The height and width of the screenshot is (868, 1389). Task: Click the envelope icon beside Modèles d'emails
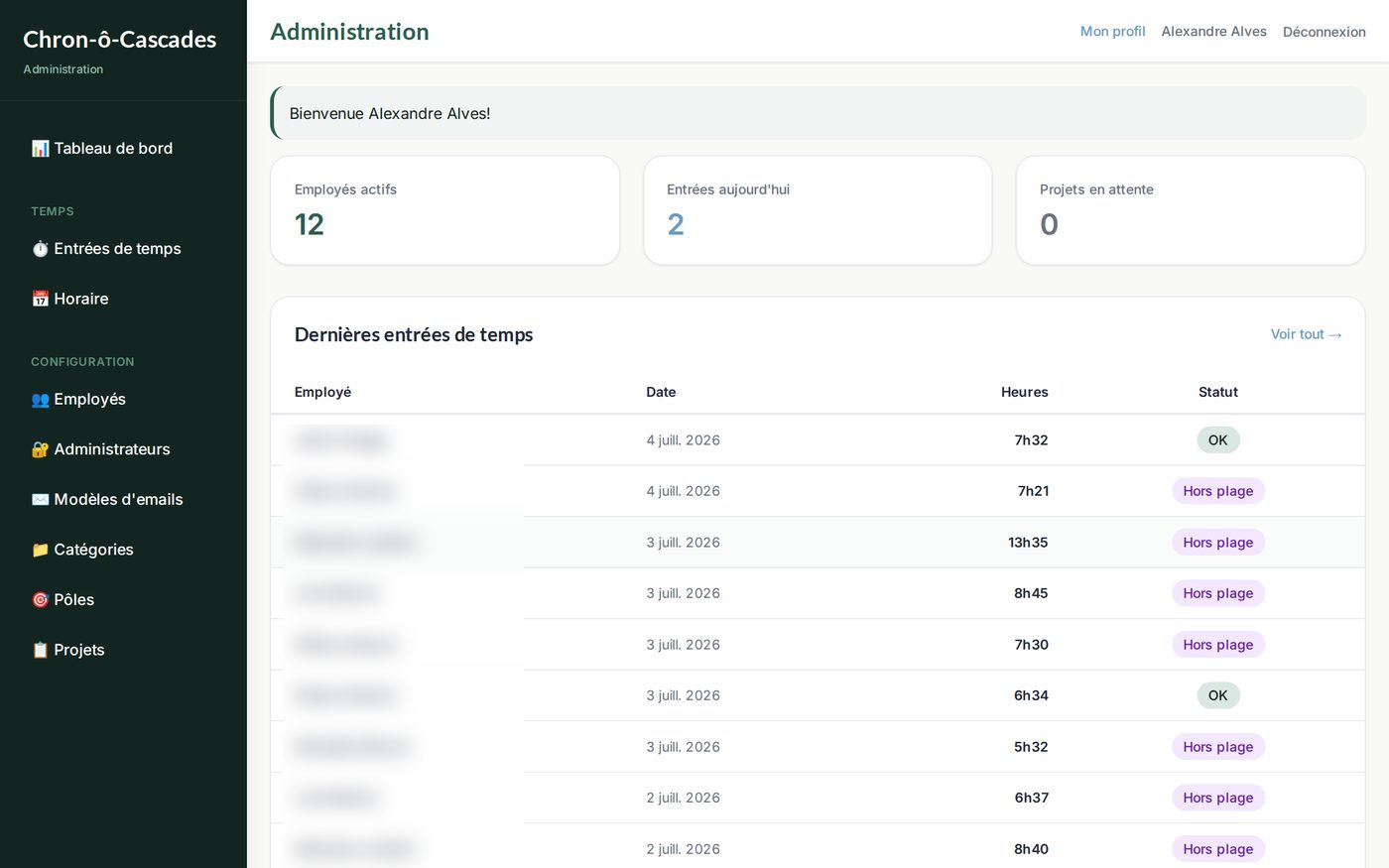click(40, 500)
